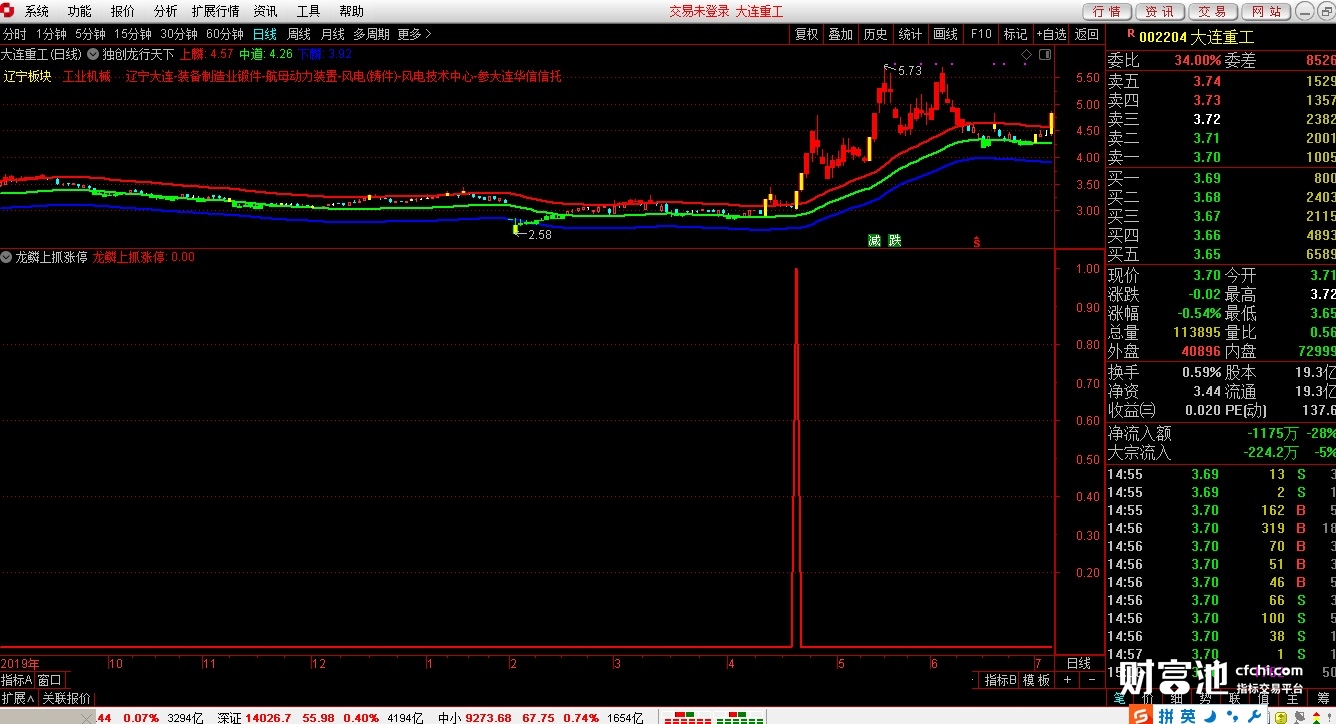Expand the 扩展 bottom tab
Viewport: 1336px width, 724px height.
pyautogui.click(x=19, y=698)
